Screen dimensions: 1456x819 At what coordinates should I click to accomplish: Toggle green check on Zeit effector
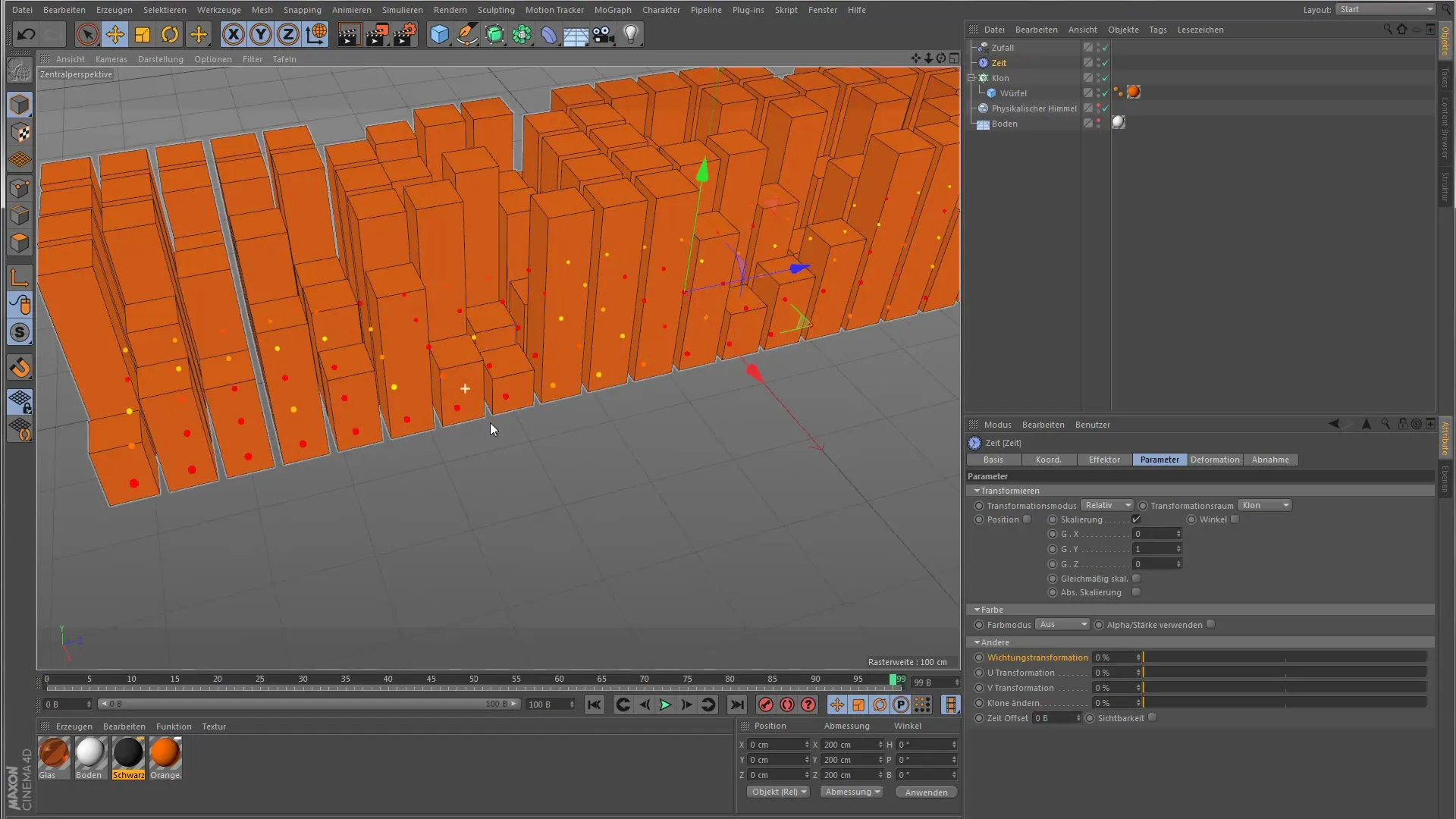(1105, 63)
